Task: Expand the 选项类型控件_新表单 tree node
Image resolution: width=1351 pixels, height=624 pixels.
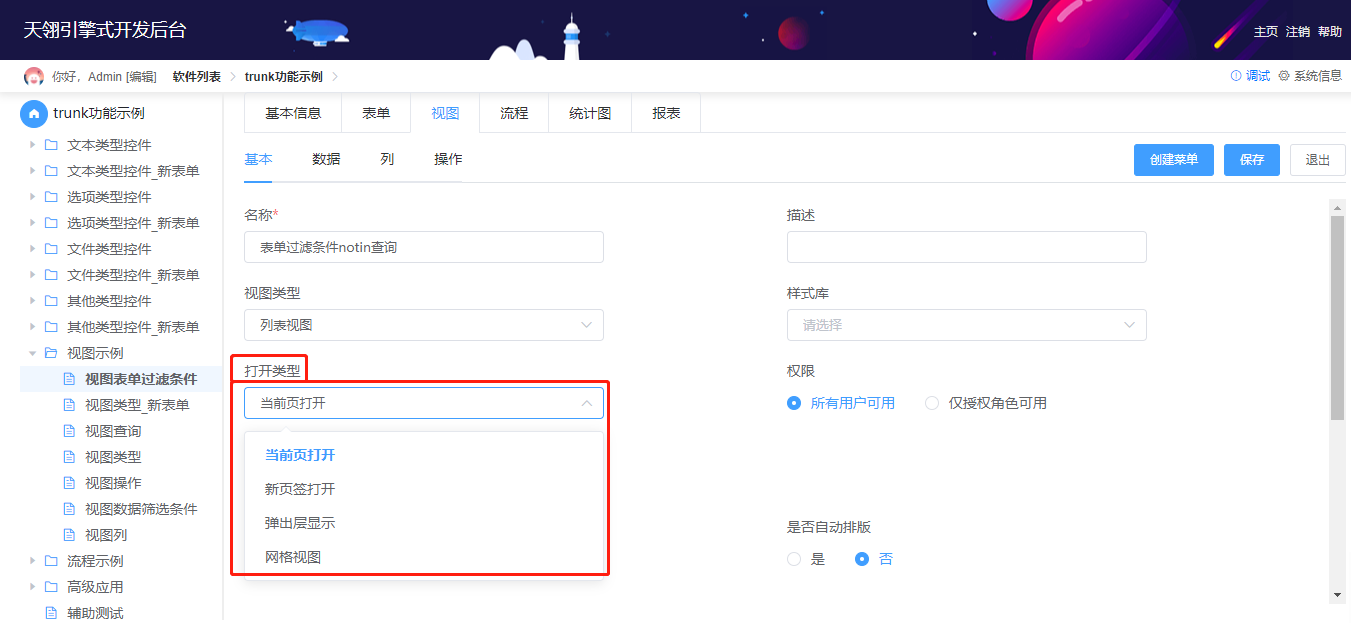Action: pyautogui.click(x=32, y=223)
